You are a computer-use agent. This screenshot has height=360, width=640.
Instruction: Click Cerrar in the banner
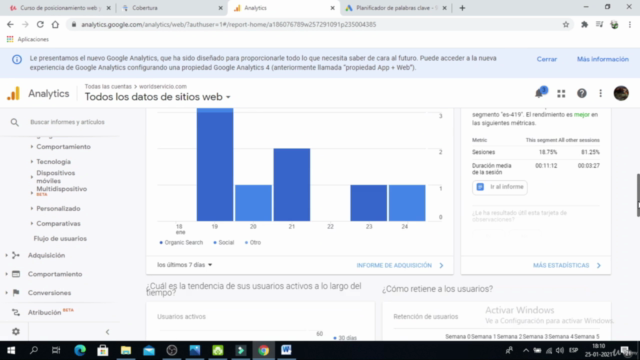547,59
